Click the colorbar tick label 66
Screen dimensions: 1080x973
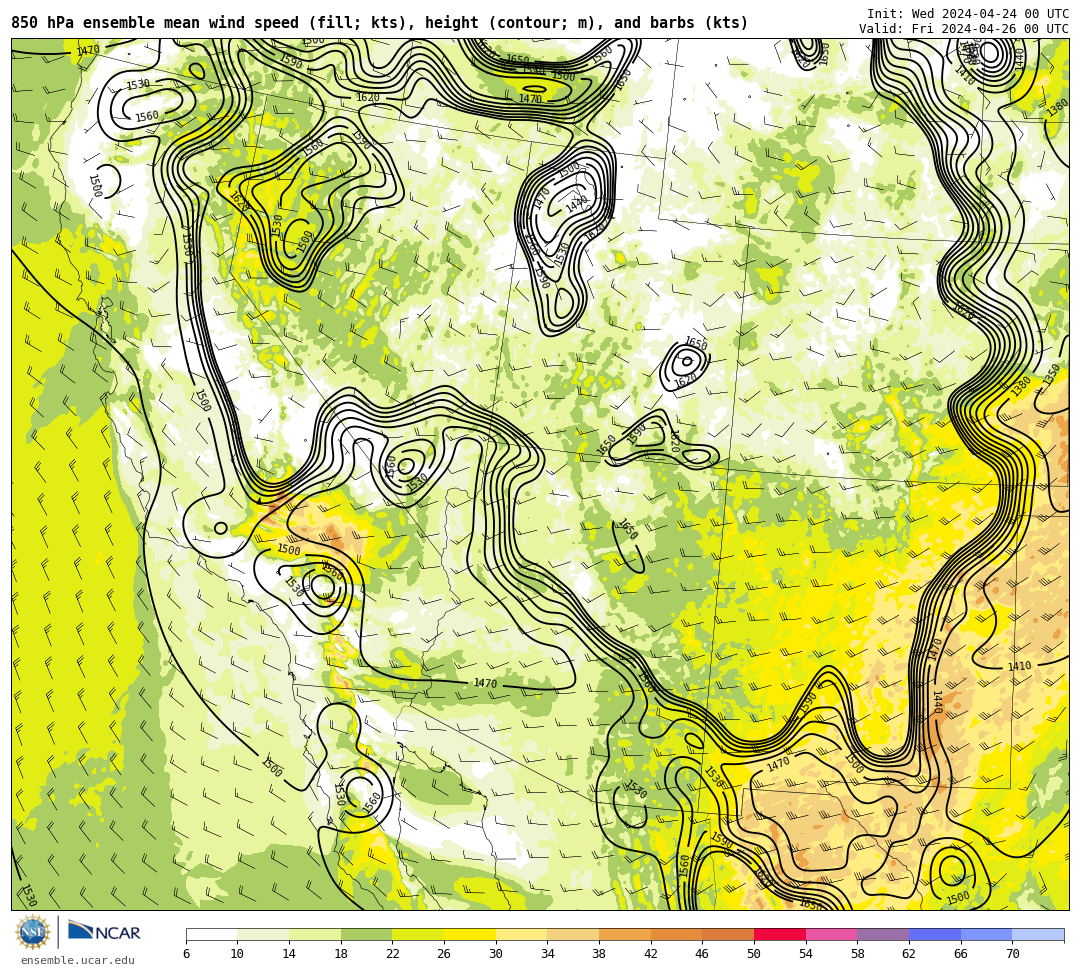(x=961, y=954)
